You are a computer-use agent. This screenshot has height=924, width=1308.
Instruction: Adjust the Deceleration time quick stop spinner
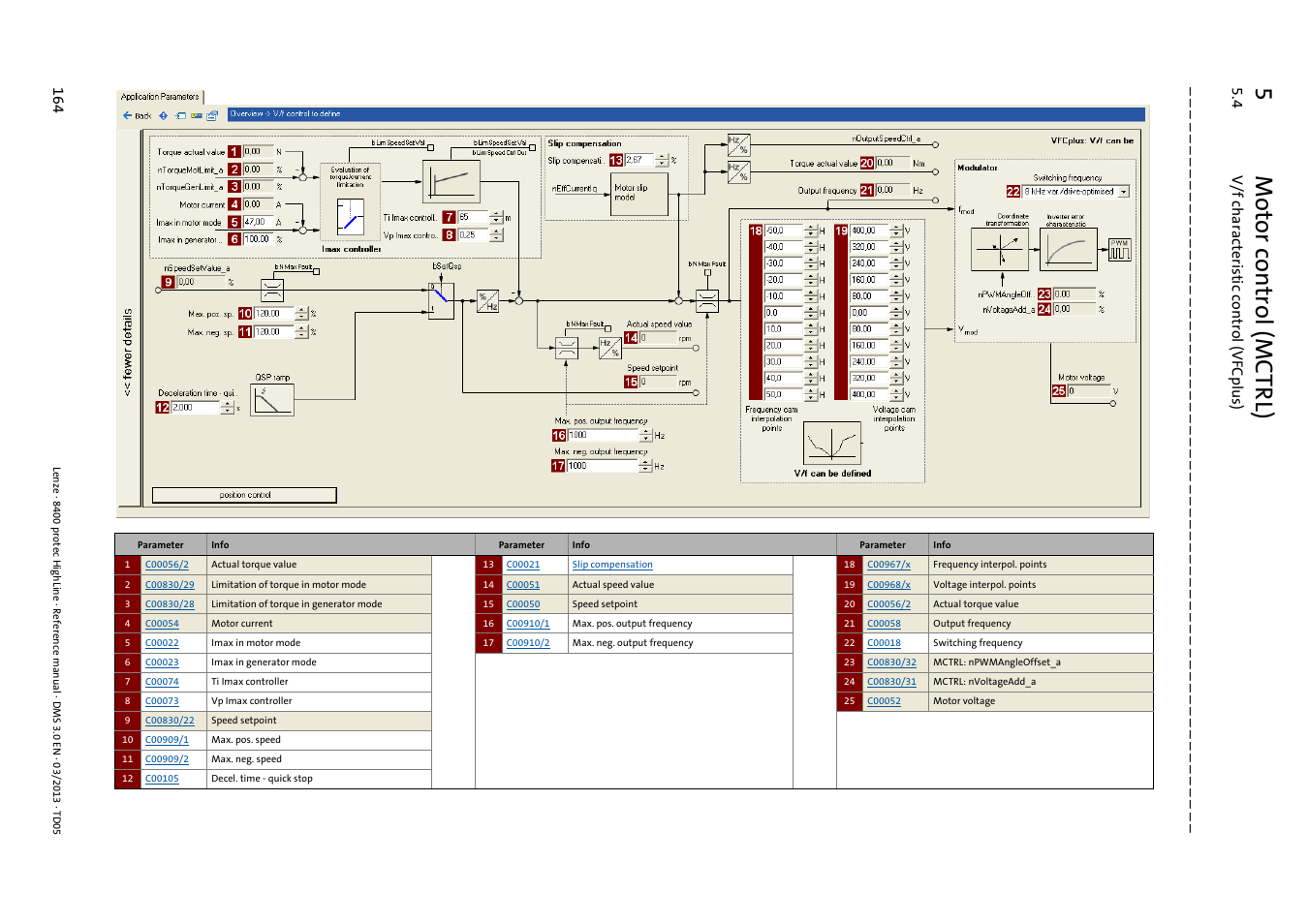tap(228, 408)
